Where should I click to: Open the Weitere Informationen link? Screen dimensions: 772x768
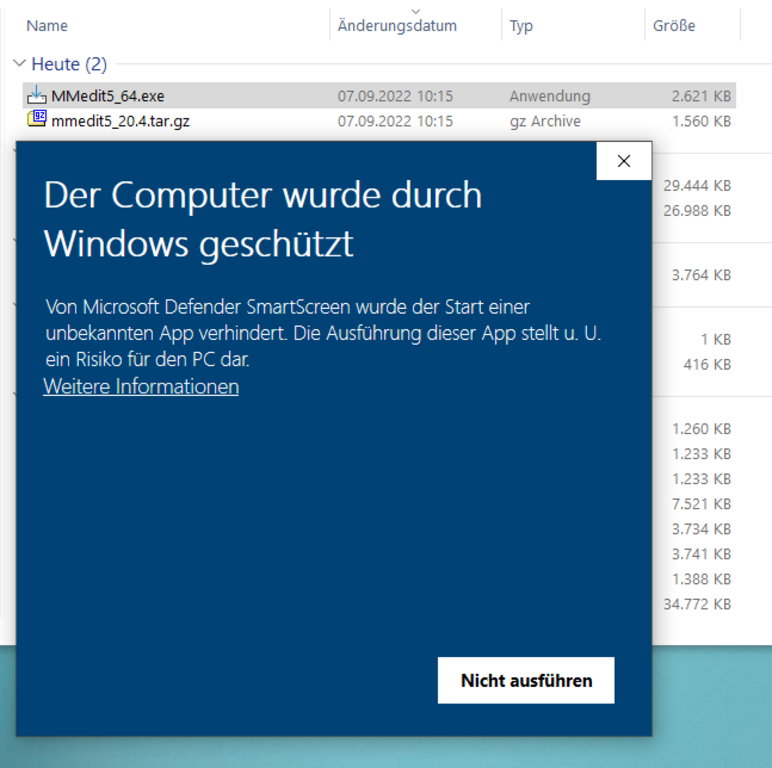pos(141,386)
